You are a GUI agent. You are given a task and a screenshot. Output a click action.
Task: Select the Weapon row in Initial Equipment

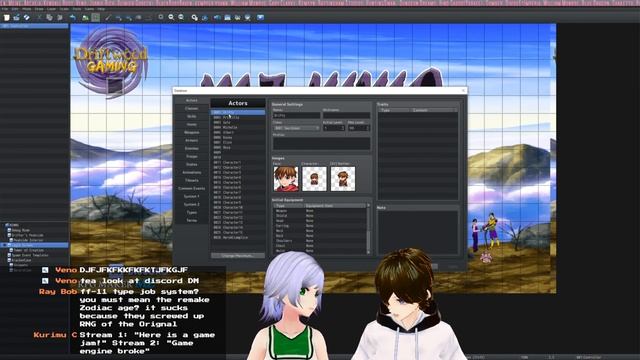320,211
